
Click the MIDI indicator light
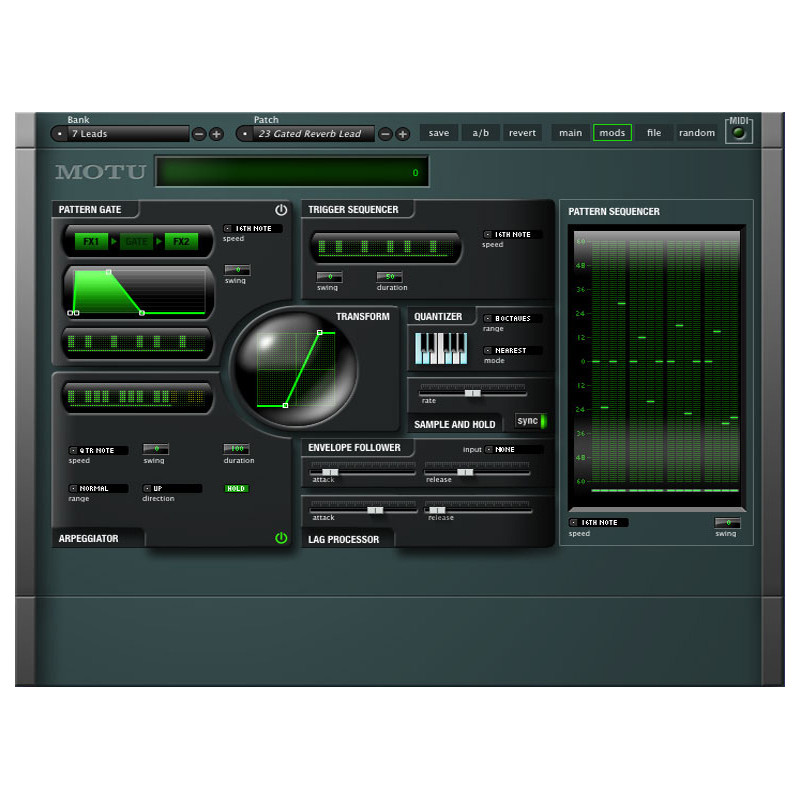coord(739,133)
